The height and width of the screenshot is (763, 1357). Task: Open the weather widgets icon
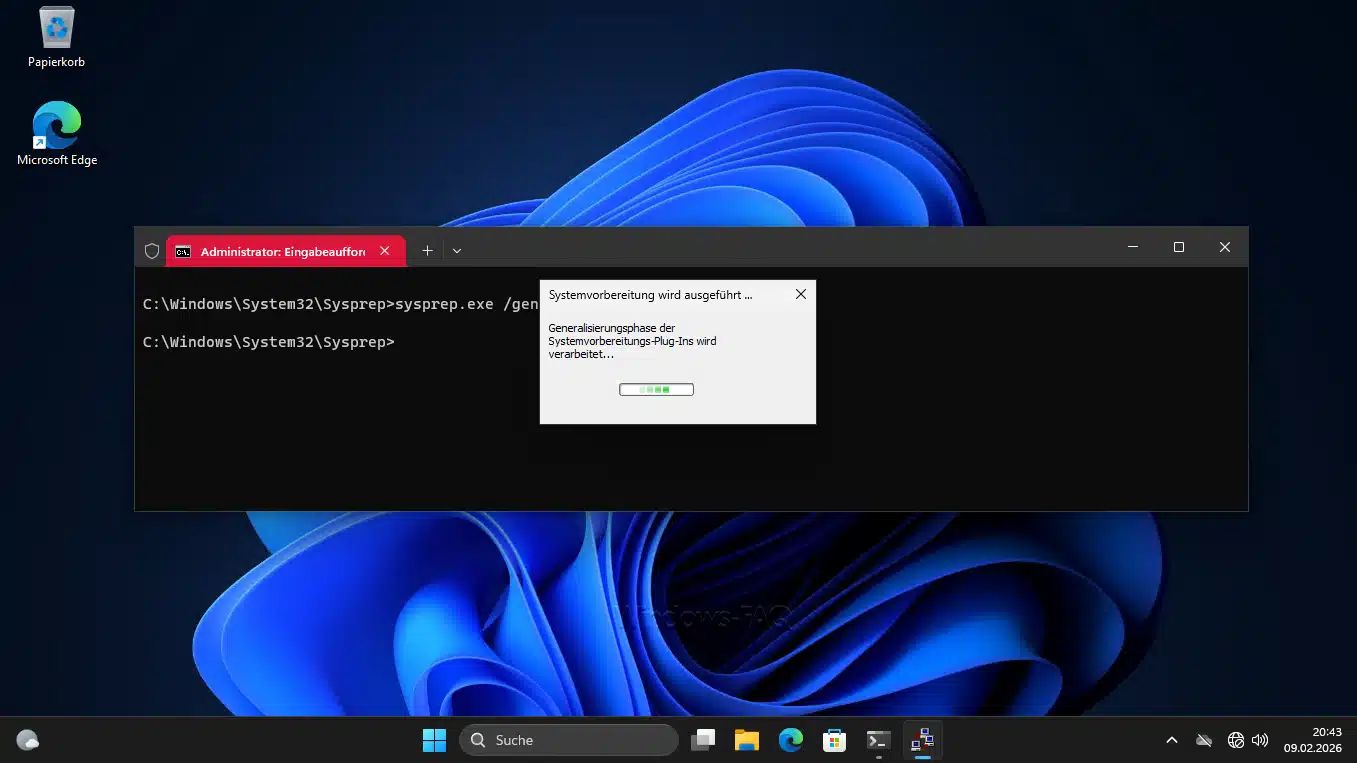click(x=28, y=741)
